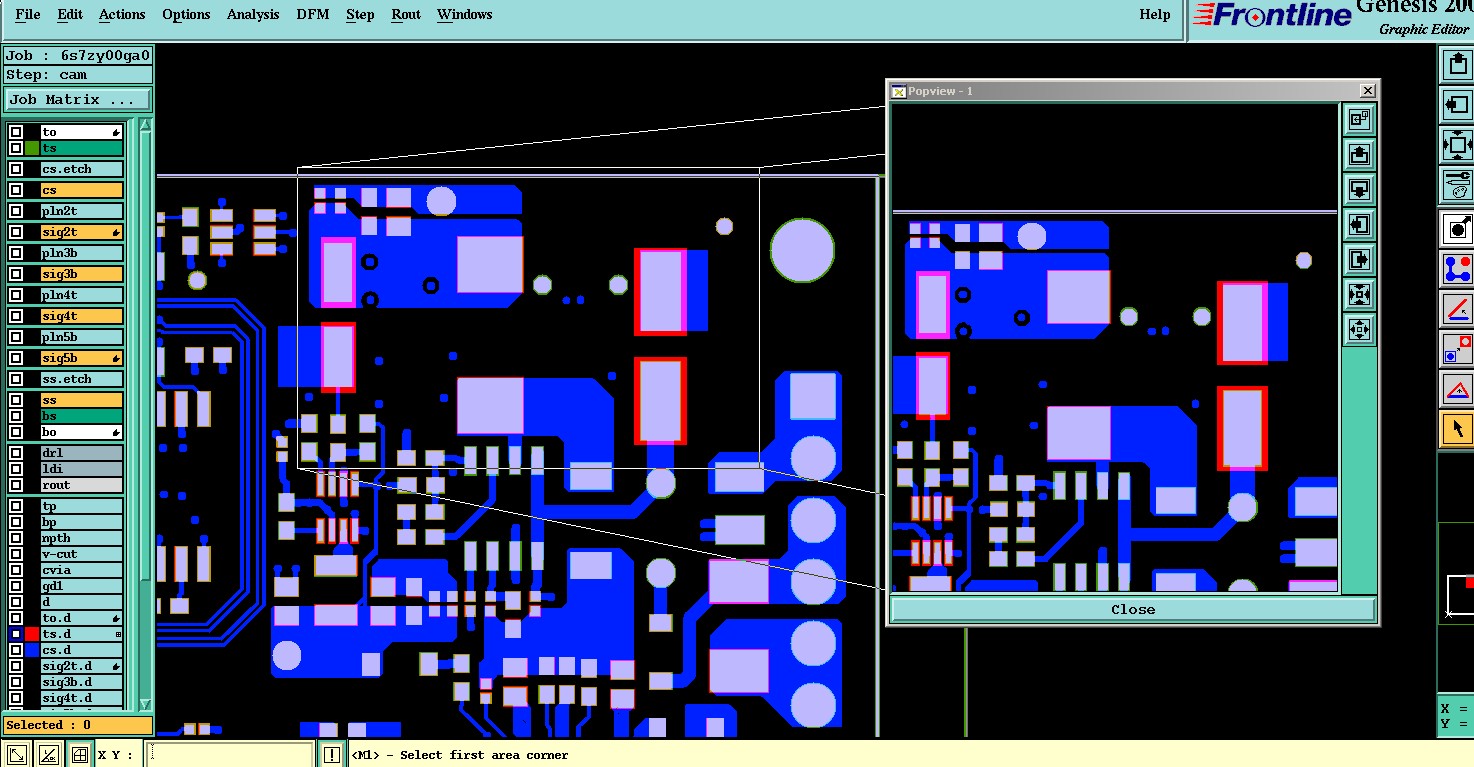Open the File menu

28,14
